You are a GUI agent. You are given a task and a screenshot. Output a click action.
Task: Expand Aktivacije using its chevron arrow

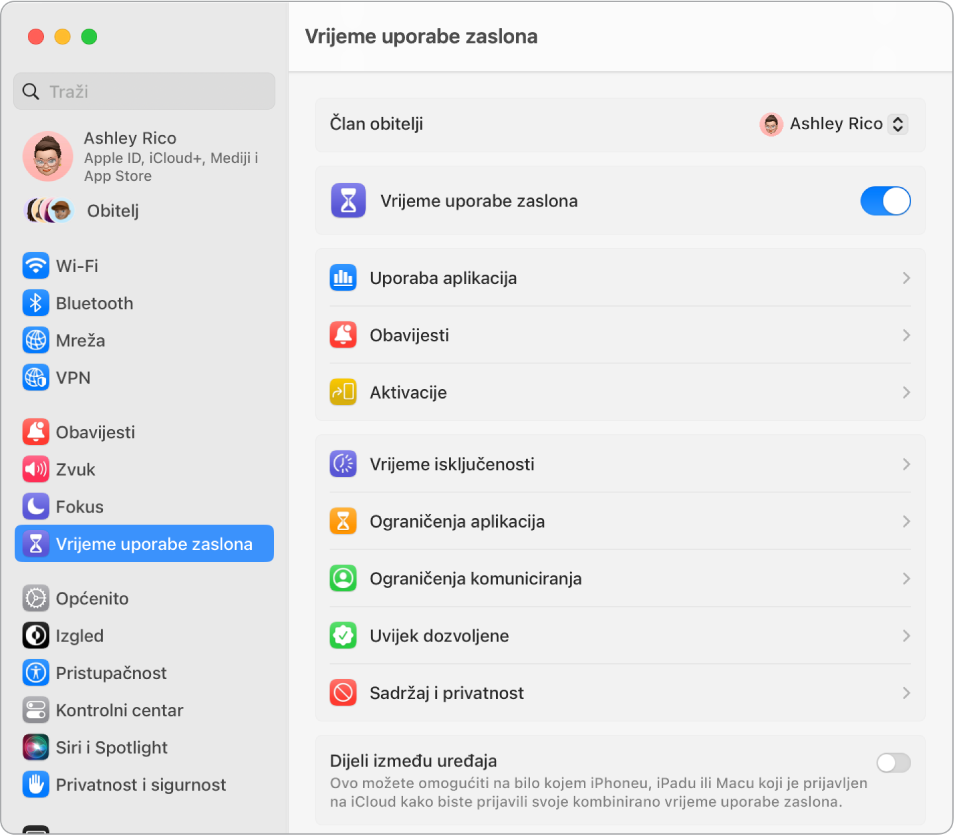coord(906,393)
